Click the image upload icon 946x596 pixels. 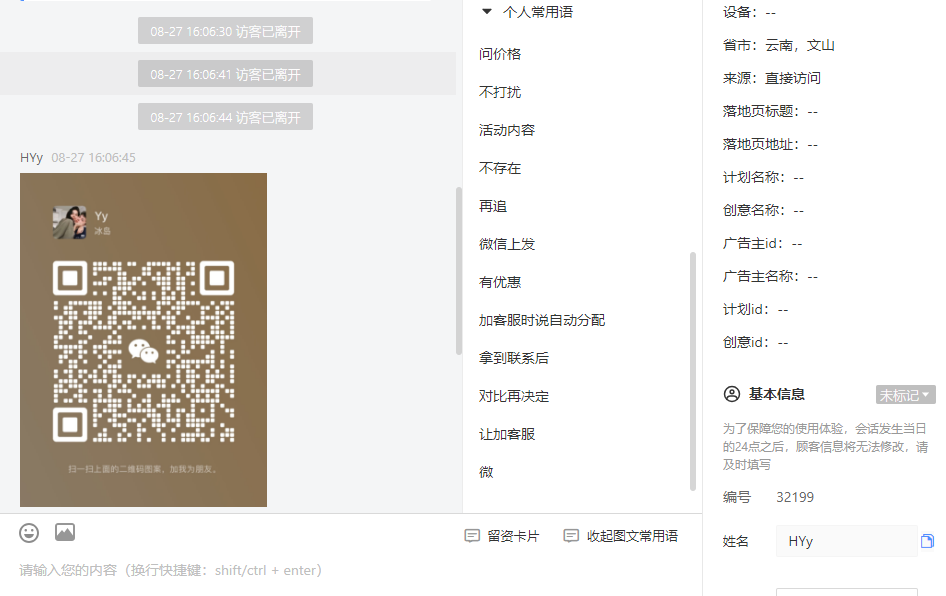point(65,532)
